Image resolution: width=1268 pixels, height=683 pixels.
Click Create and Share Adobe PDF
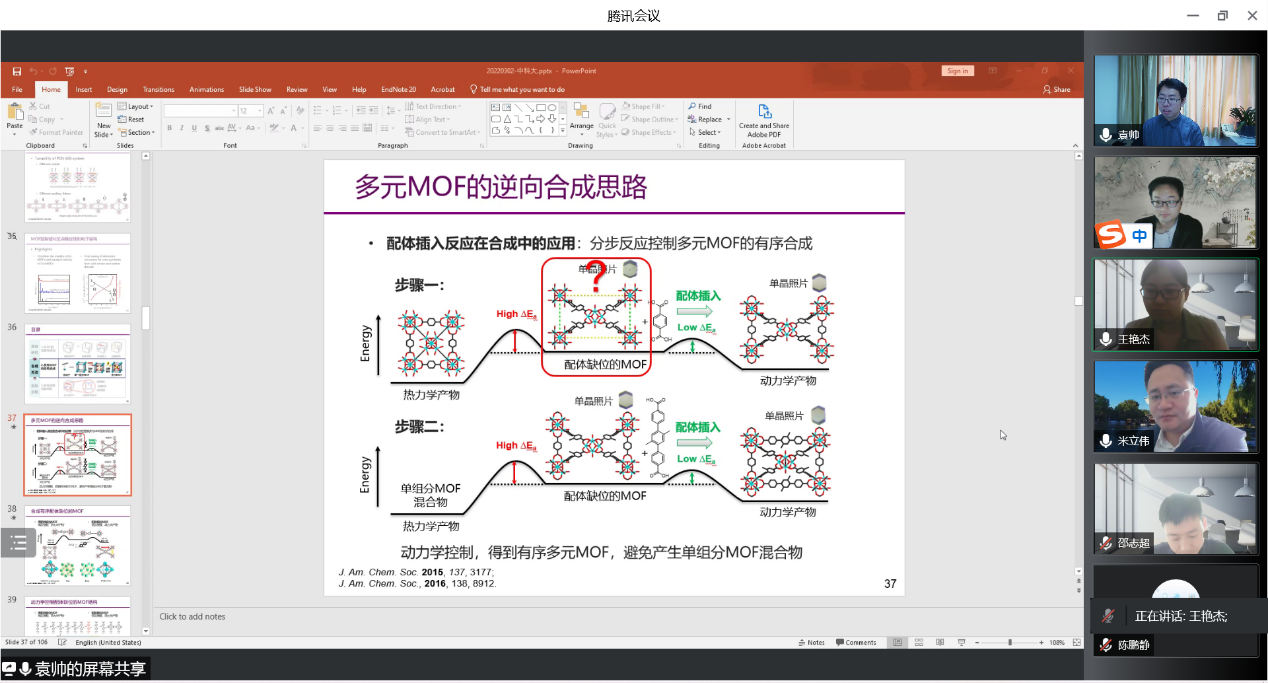pyautogui.click(x=764, y=118)
